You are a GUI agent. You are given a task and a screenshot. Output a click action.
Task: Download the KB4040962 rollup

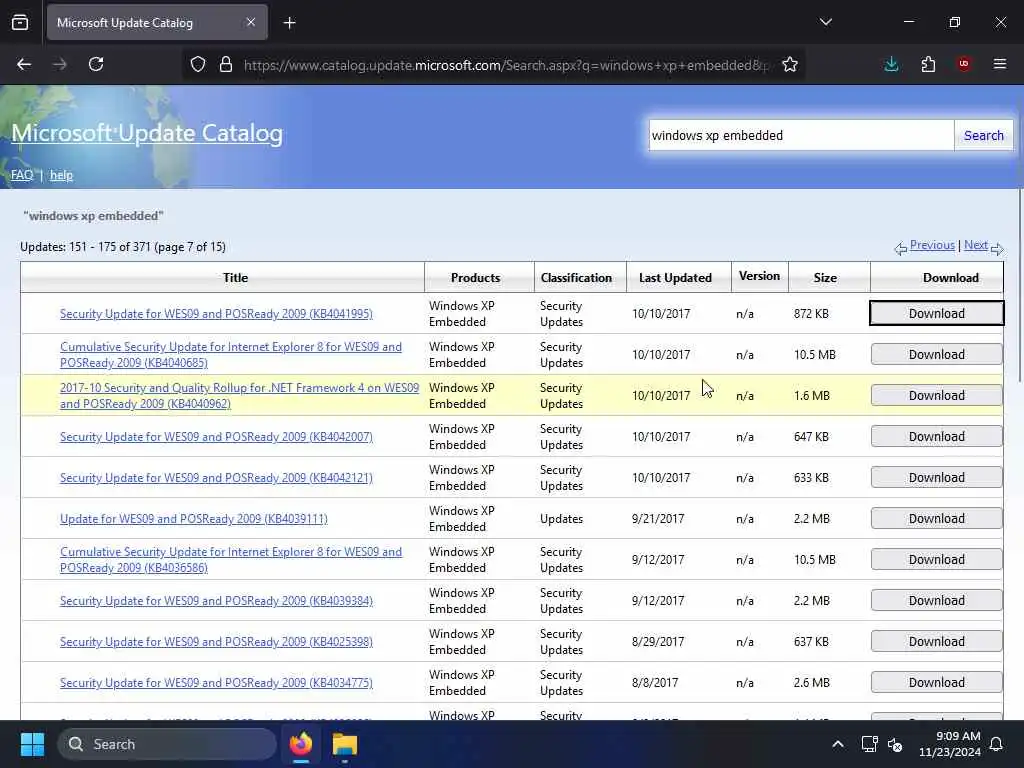click(x=936, y=396)
